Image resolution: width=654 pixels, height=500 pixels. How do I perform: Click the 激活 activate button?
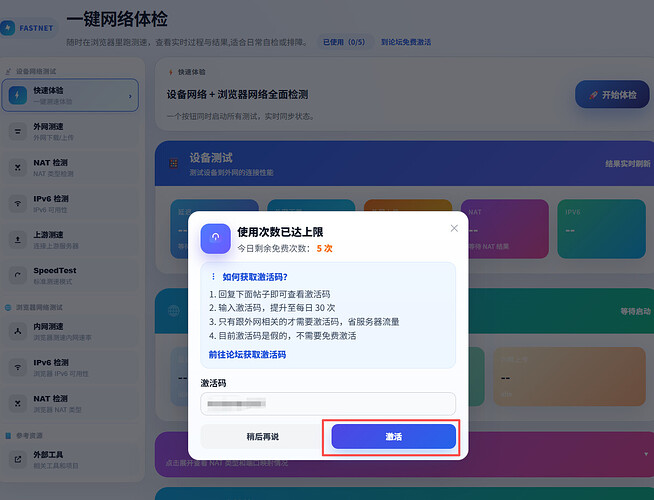[393, 437]
